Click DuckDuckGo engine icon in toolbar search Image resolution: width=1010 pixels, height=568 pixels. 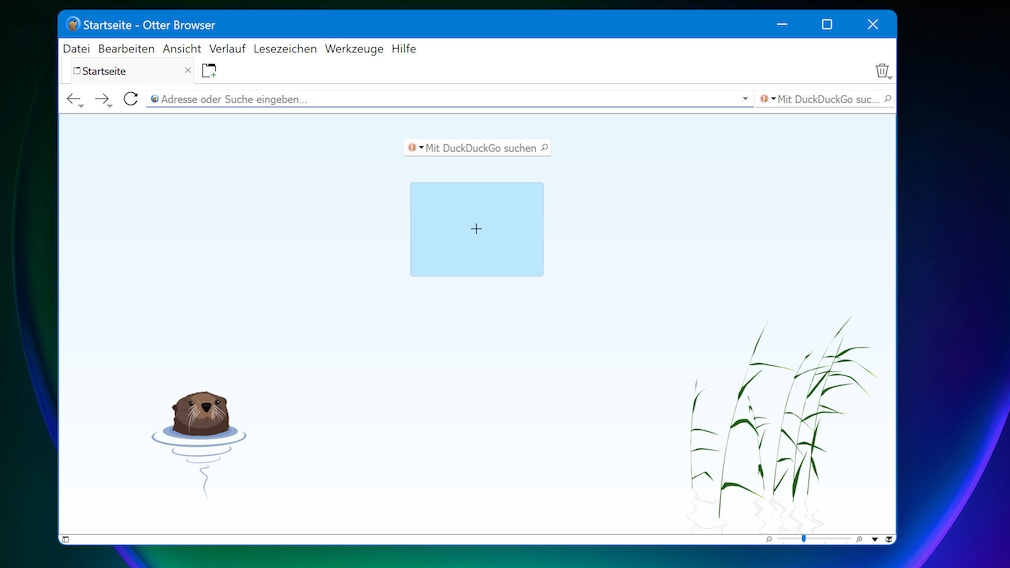[764, 99]
